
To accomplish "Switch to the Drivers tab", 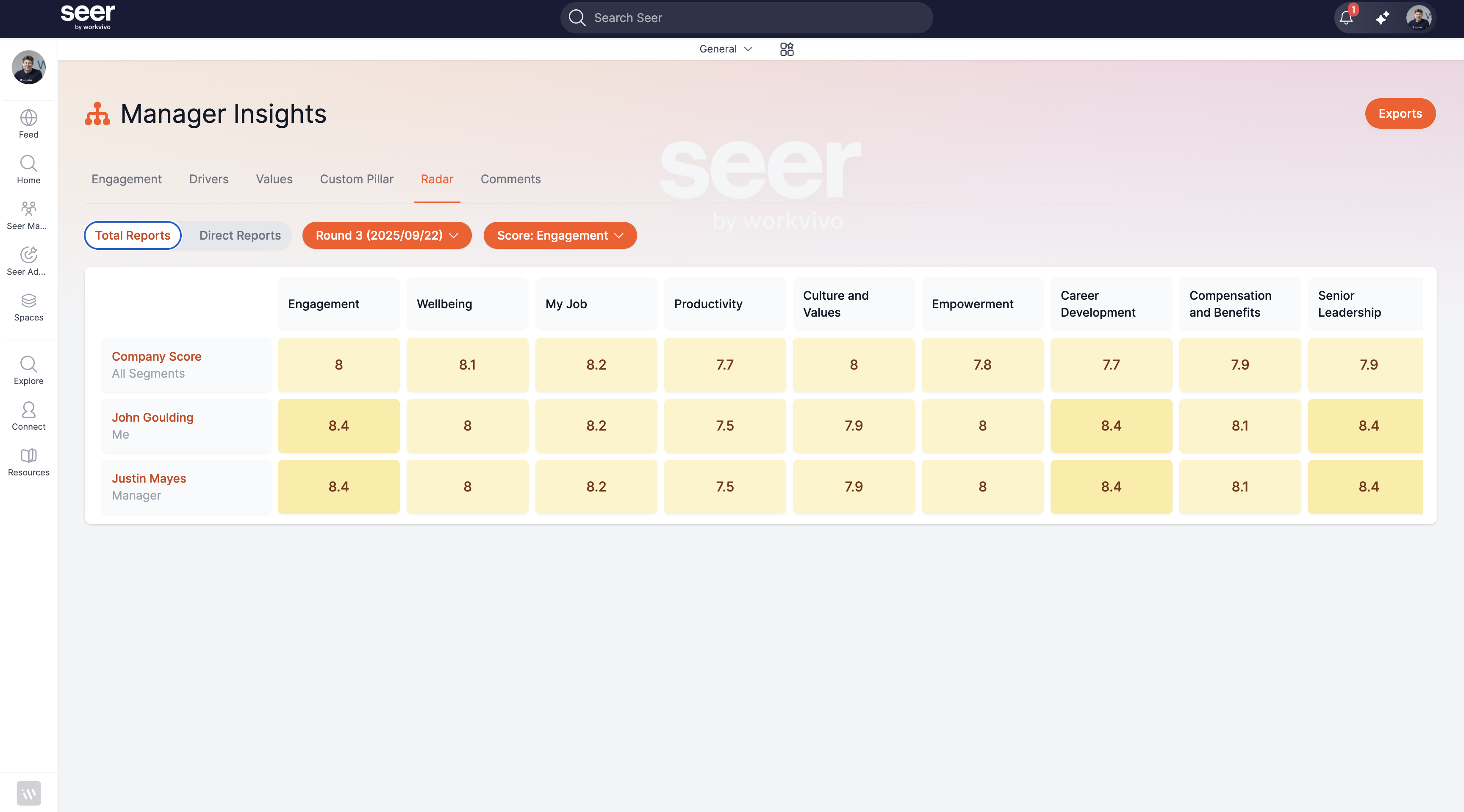I will click(208, 180).
